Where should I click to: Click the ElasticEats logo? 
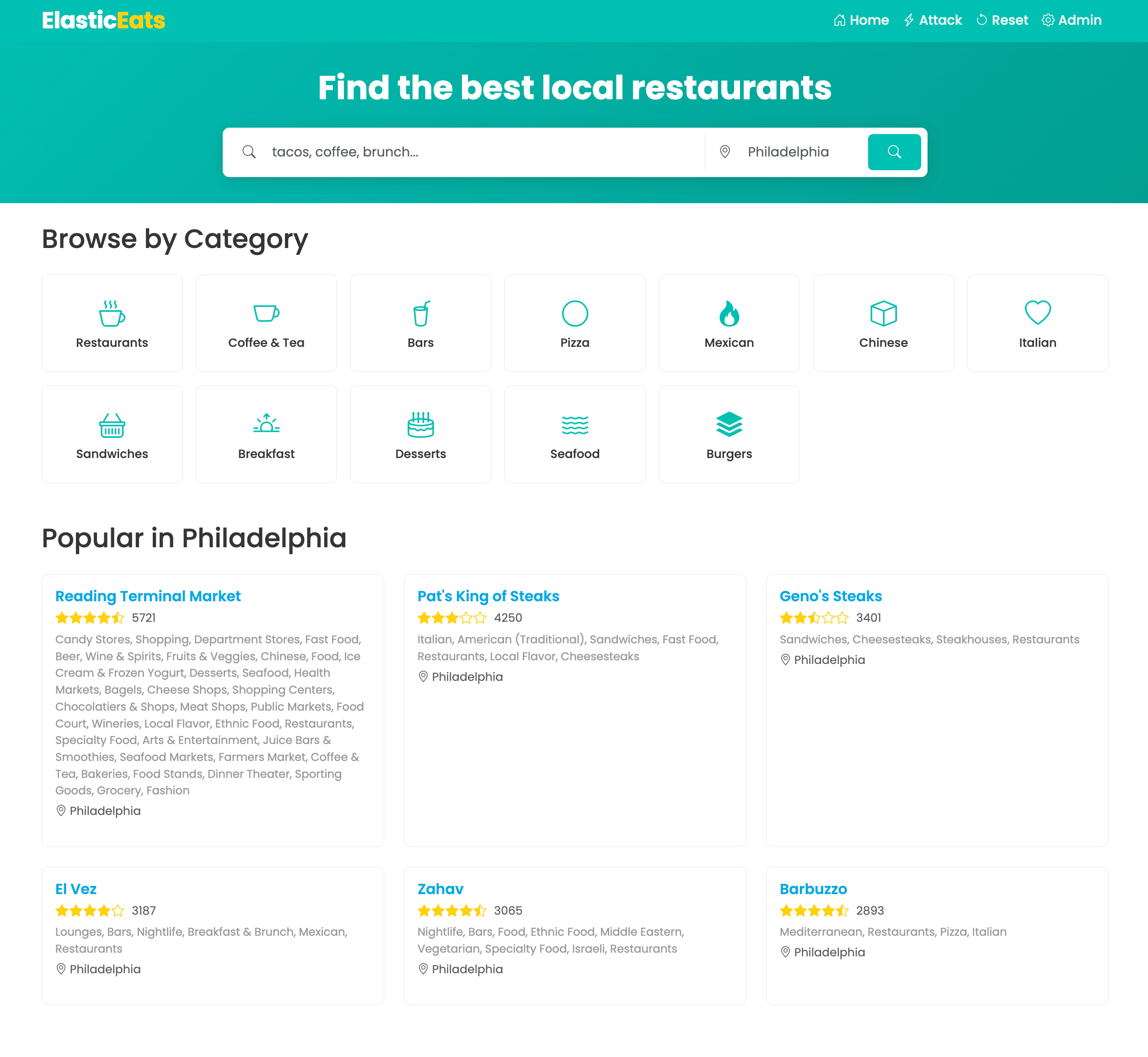[x=103, y=21]
